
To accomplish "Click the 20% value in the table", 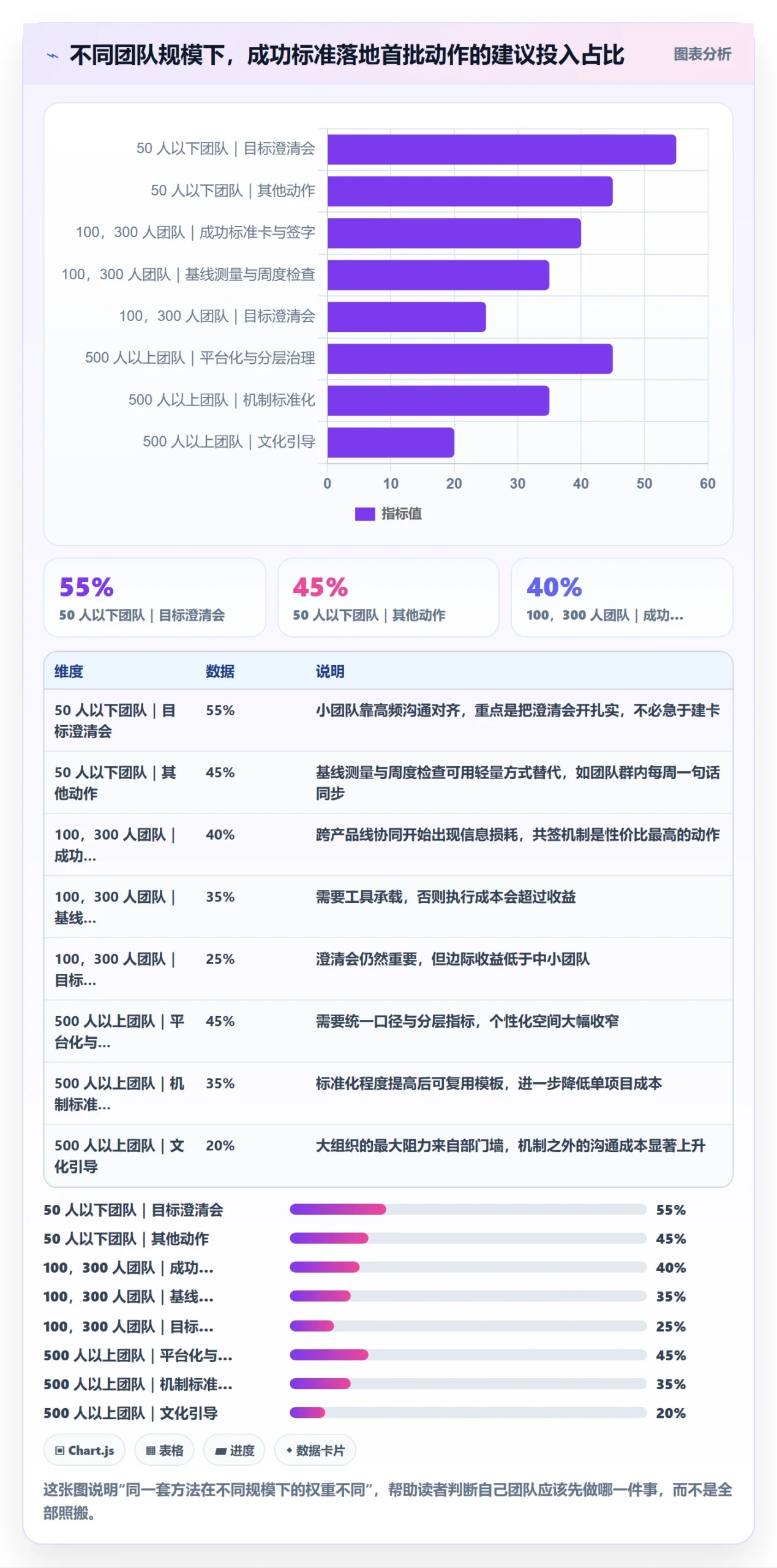I will tap(220, 1146).
